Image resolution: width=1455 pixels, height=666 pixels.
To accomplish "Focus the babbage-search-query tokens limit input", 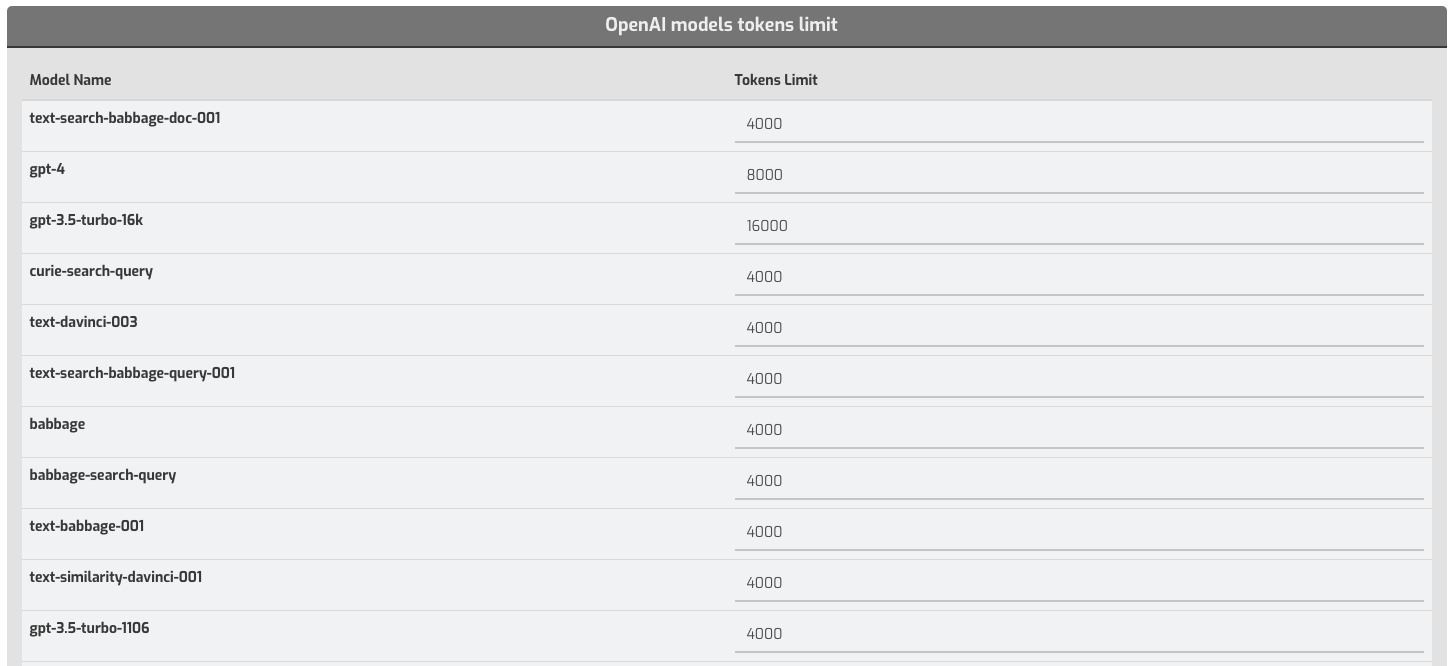I will pos(1078,481).
